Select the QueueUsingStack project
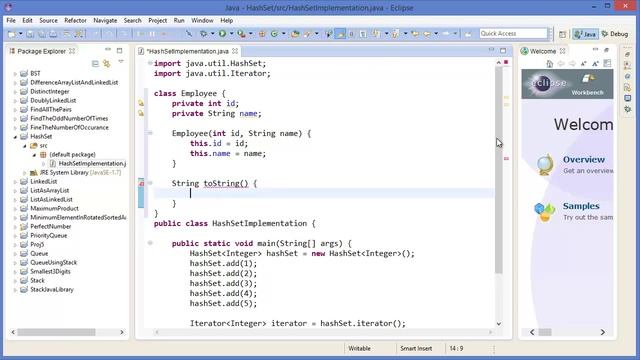The image size is (640, 360). [x=53, y=262]
